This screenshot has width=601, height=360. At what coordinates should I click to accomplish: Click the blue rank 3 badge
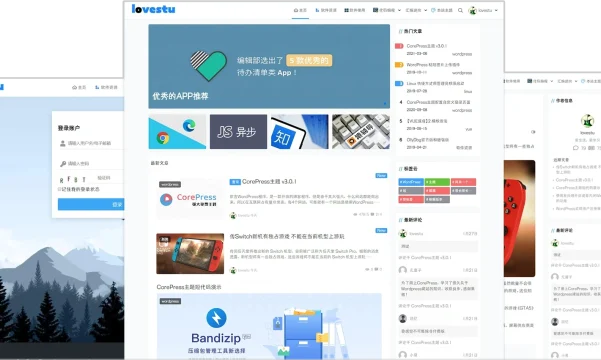coord(399,84)
